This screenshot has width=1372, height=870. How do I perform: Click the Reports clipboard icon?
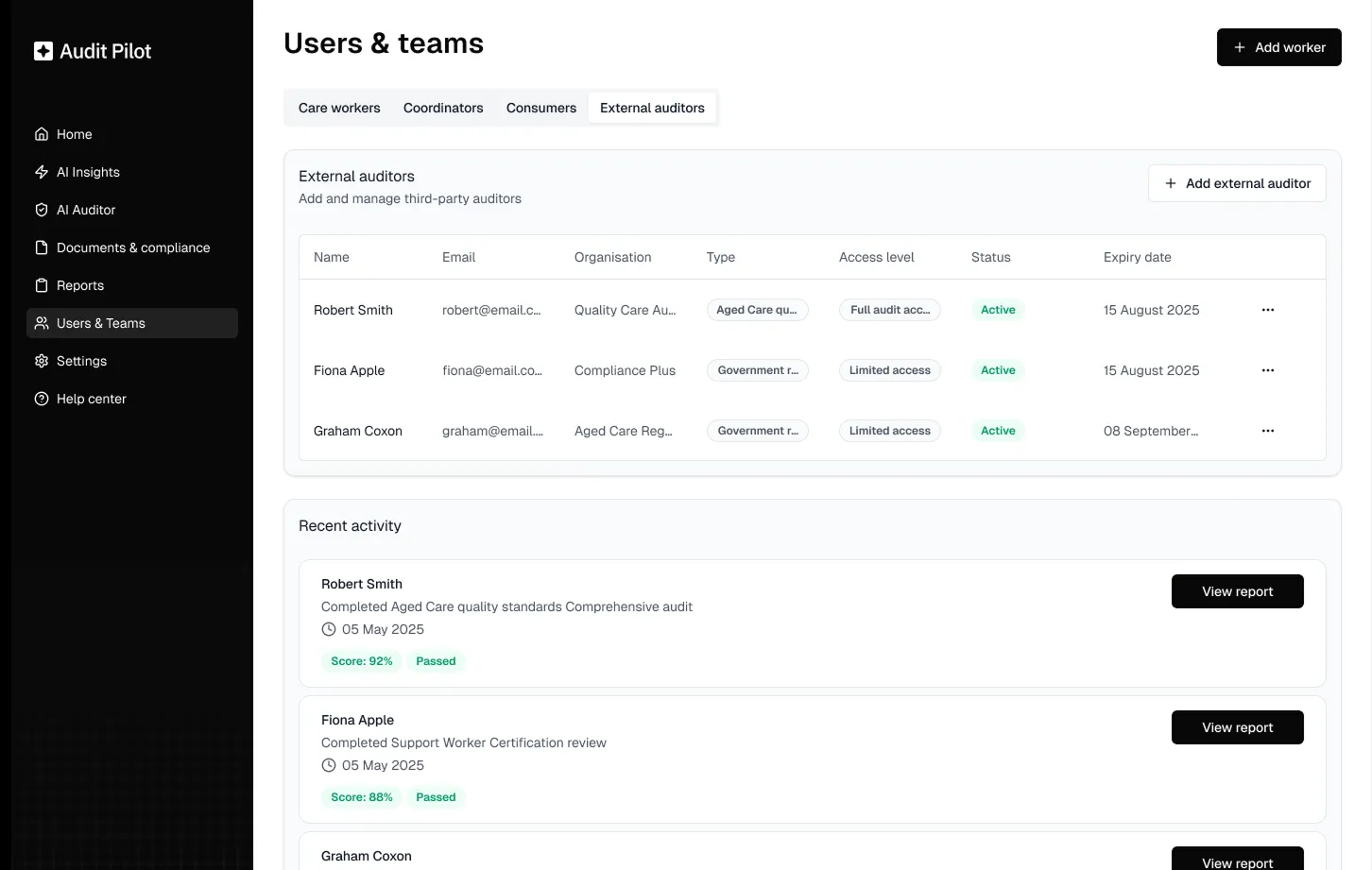(x=42, y=285)
